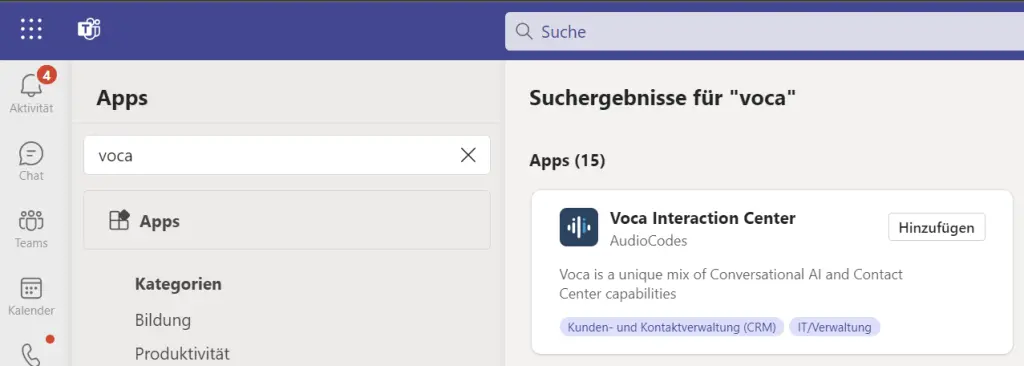Open Aktivität notifications bell
This screenshot has width=1024, height=366.
point(31,91)
